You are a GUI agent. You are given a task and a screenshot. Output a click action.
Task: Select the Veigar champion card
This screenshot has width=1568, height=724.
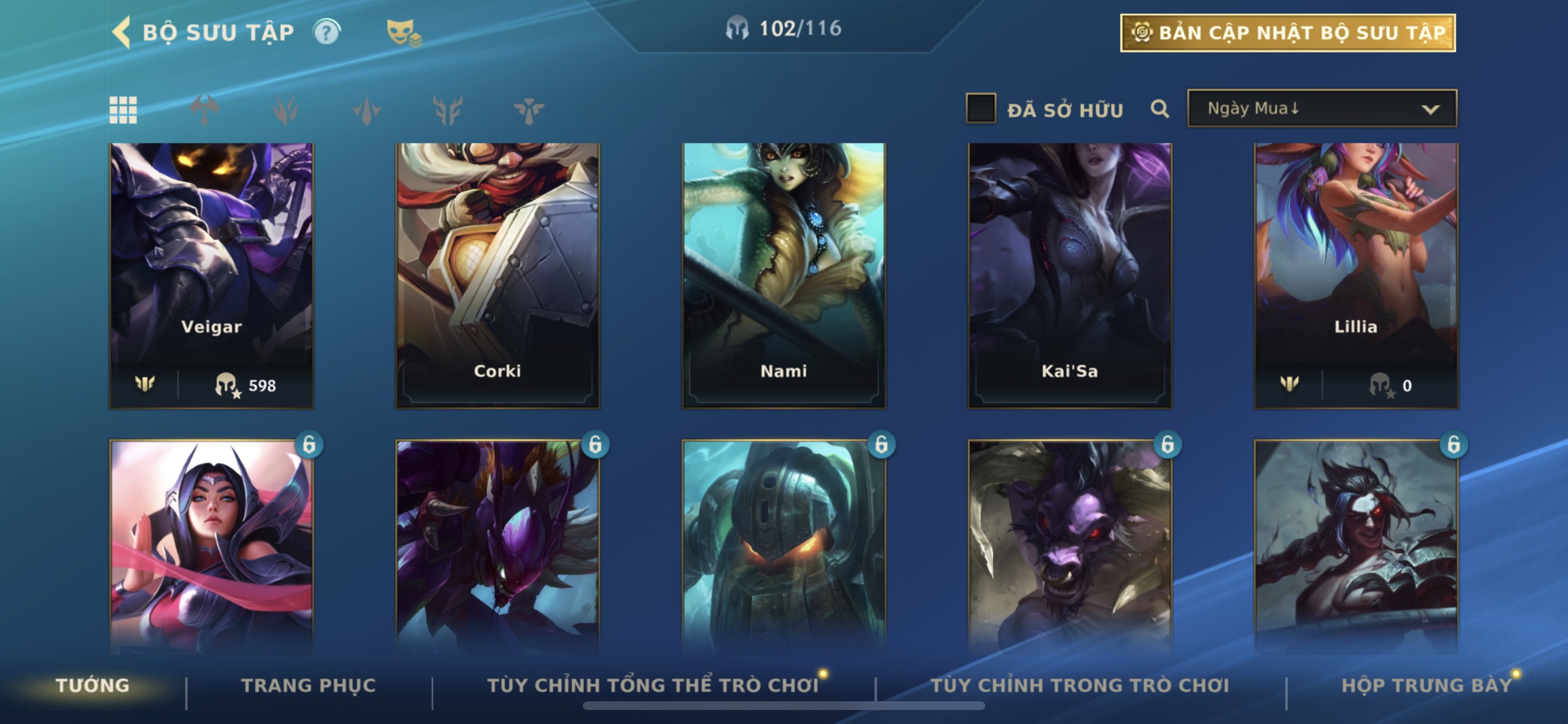point(212,276)
